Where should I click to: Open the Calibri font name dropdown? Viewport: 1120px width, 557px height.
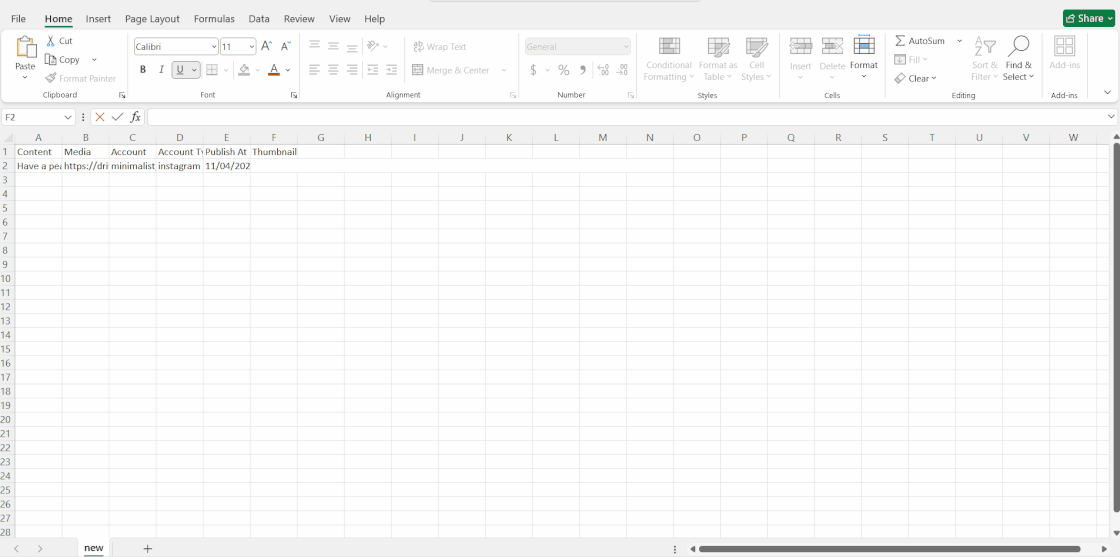tap(214, 47)
